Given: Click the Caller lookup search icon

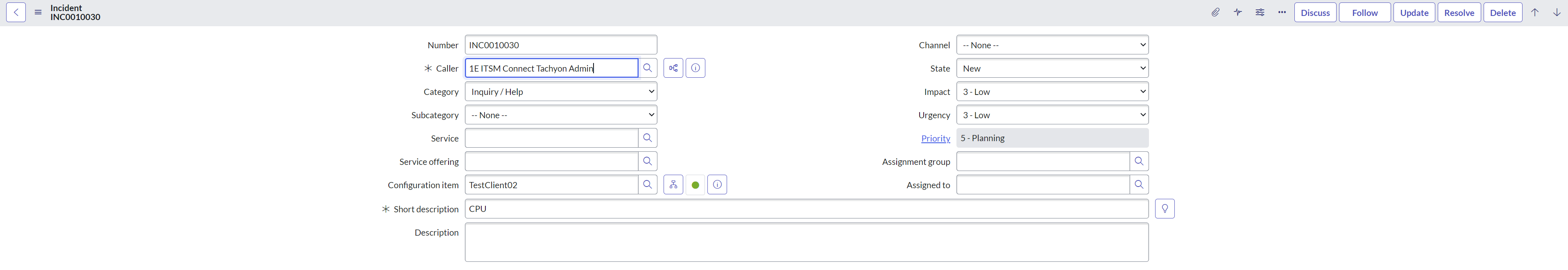Looking at the screenshot, I should click(x=648, y=68).
